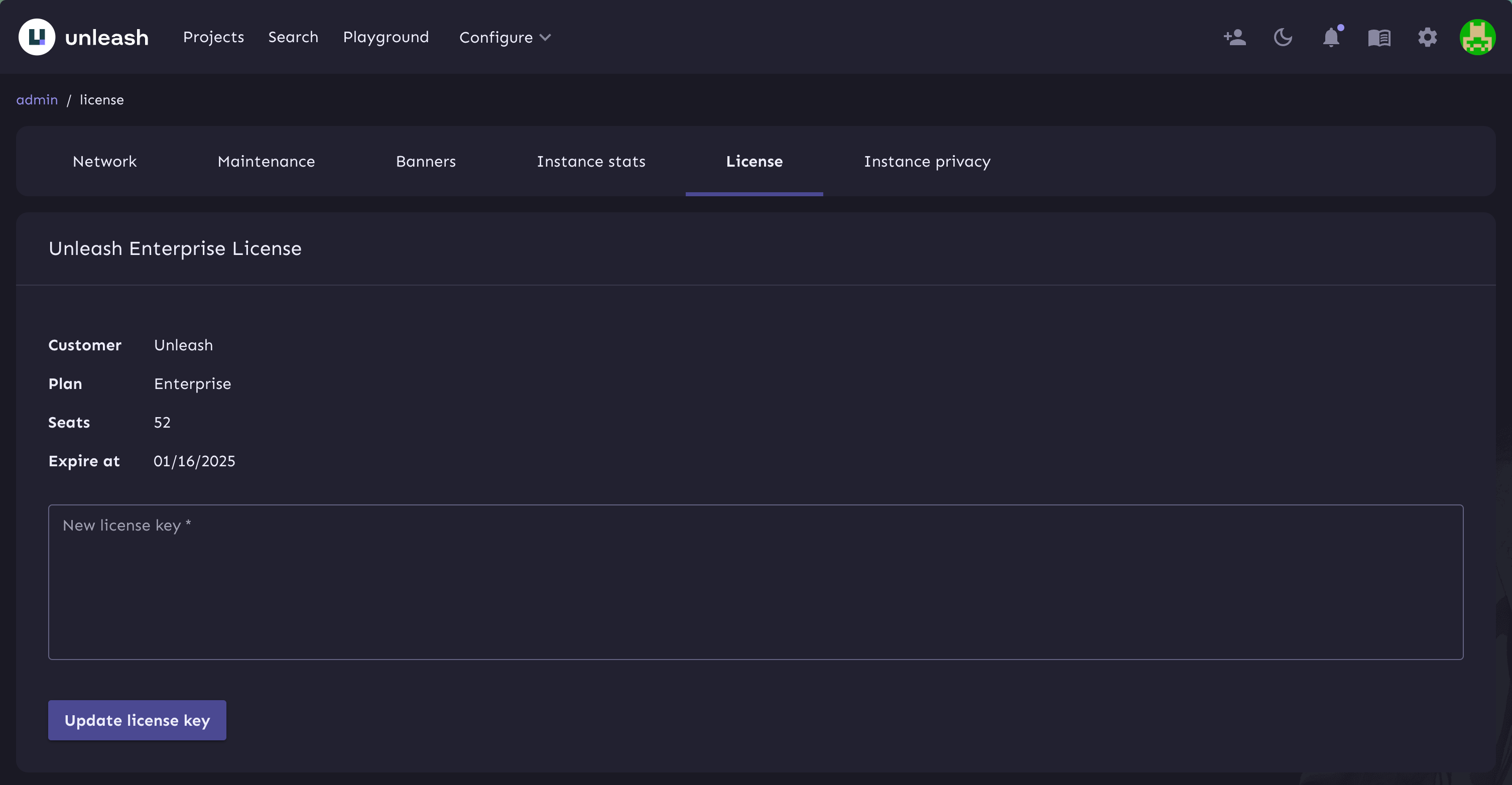Open the Instance stats tab
The image size is (1512, 785).
tap(590, 161)
